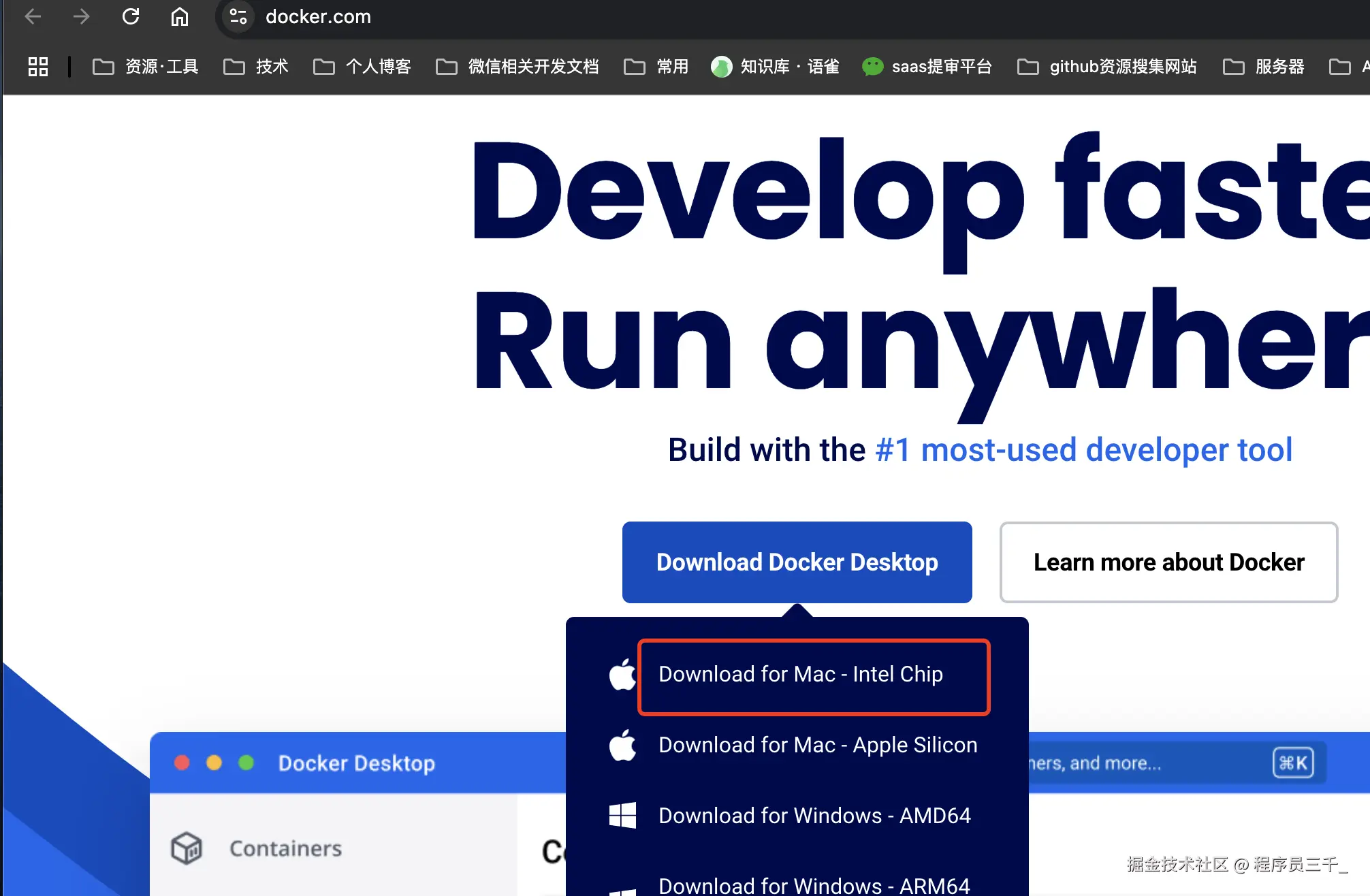Click the docker.com address bar

point(318,16)
